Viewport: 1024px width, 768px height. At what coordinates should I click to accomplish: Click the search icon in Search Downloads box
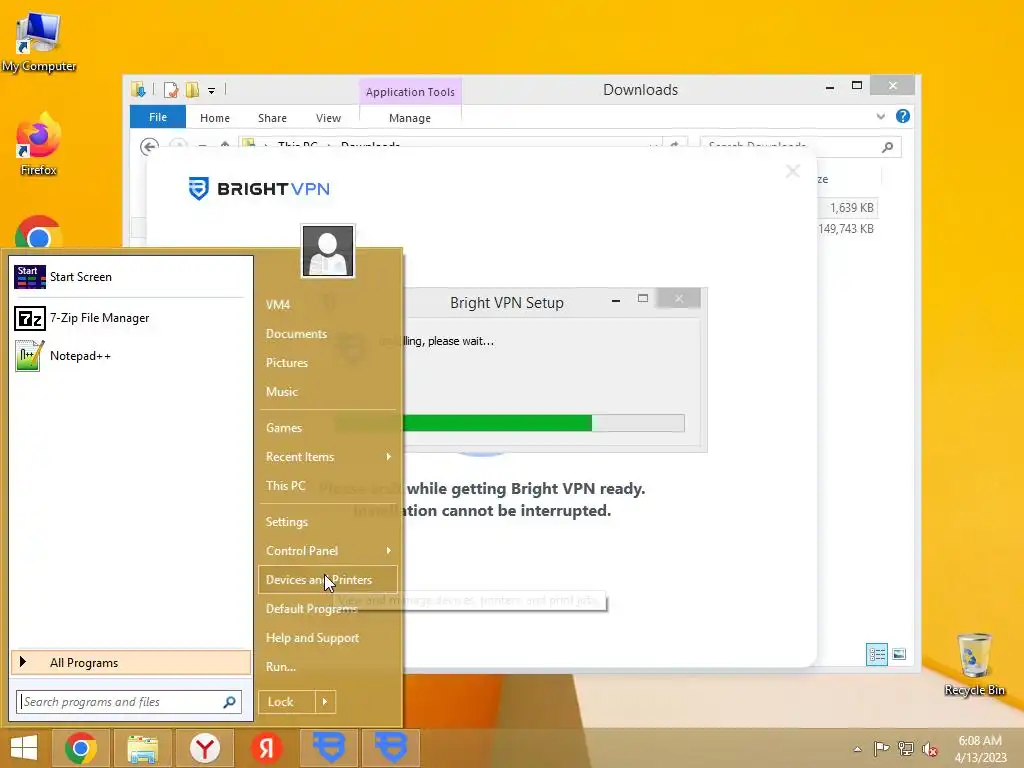click(x=887, y=147)
